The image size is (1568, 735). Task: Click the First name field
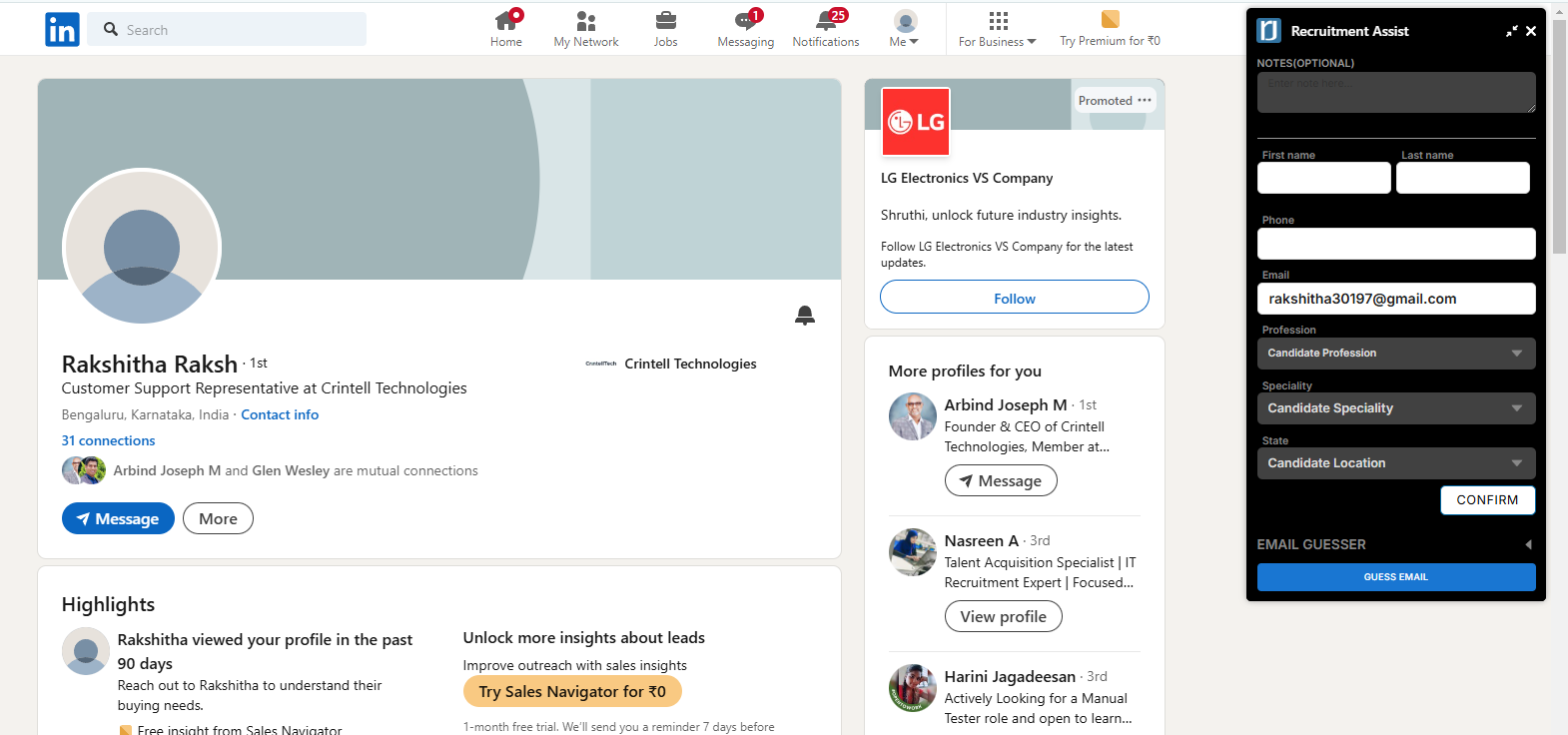click(1324, 178)
